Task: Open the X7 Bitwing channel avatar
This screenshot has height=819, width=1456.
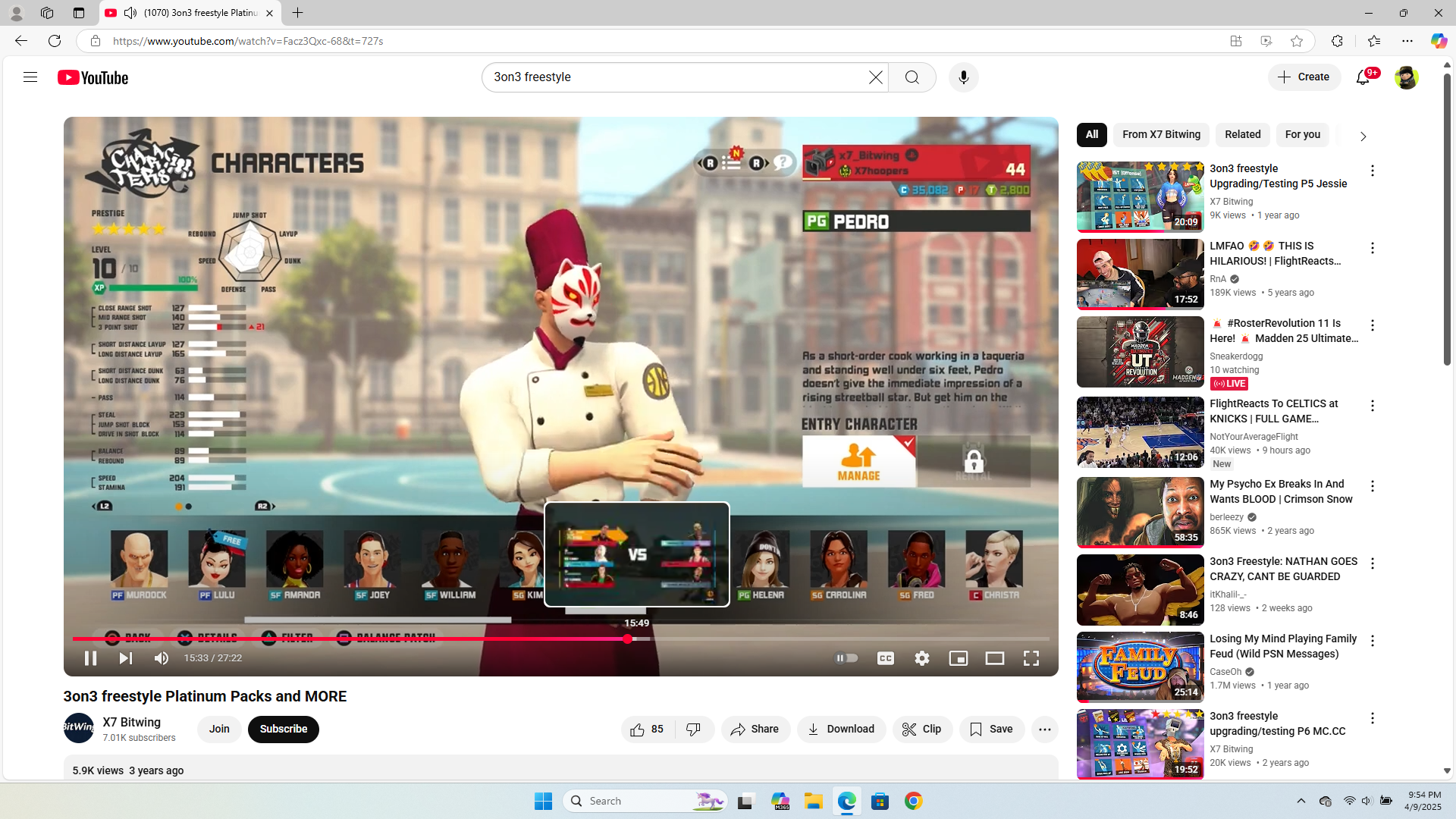Action: (x=79, y=728)
